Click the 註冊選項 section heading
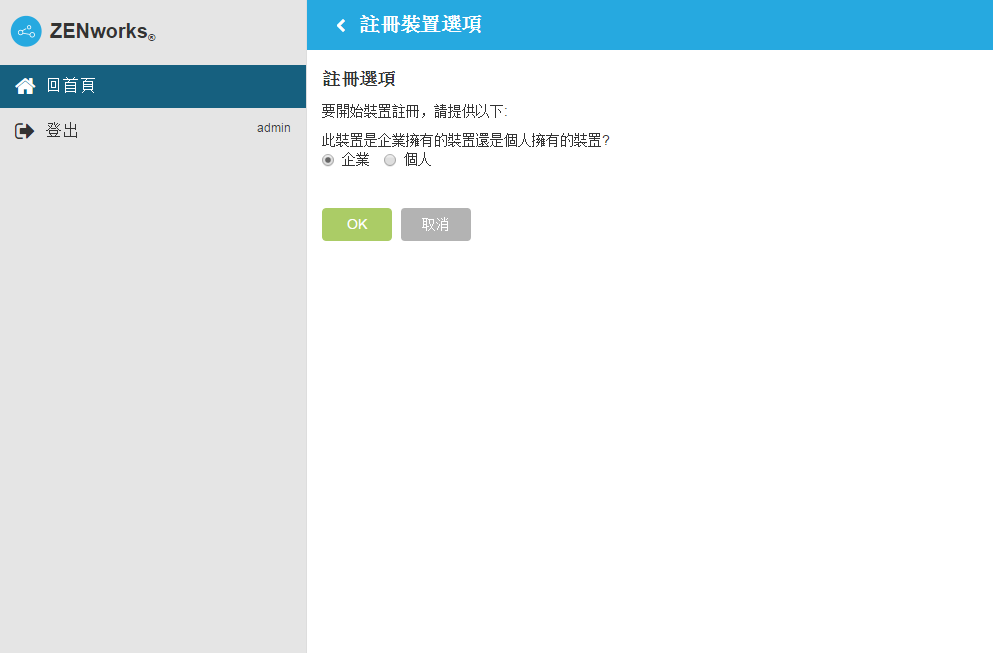The image size is (993, 653). pos(359,79)
